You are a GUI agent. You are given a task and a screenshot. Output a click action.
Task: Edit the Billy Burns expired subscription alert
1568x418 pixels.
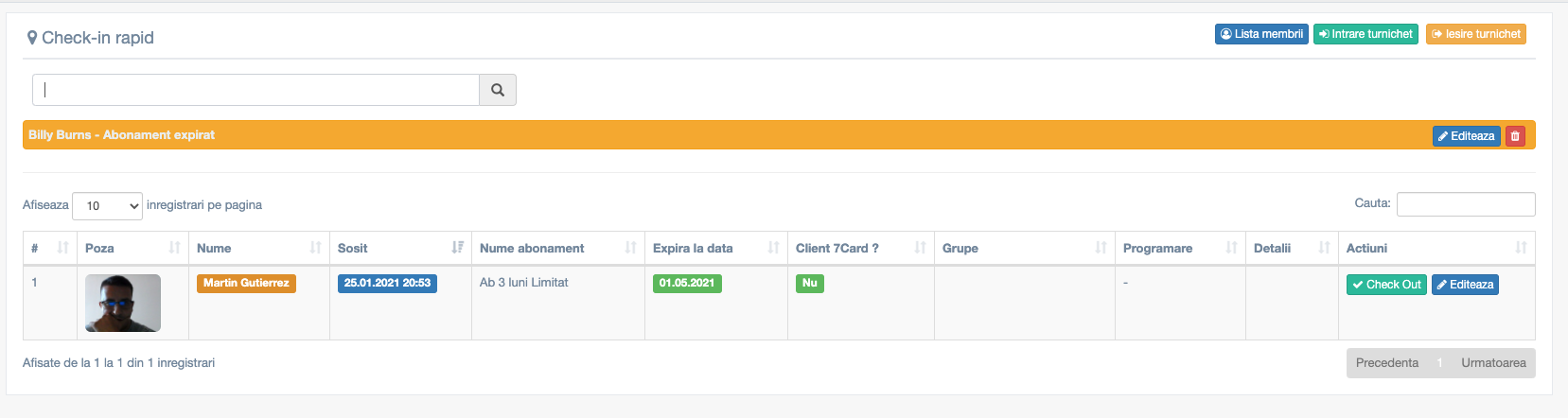[x=1466, y=136]
